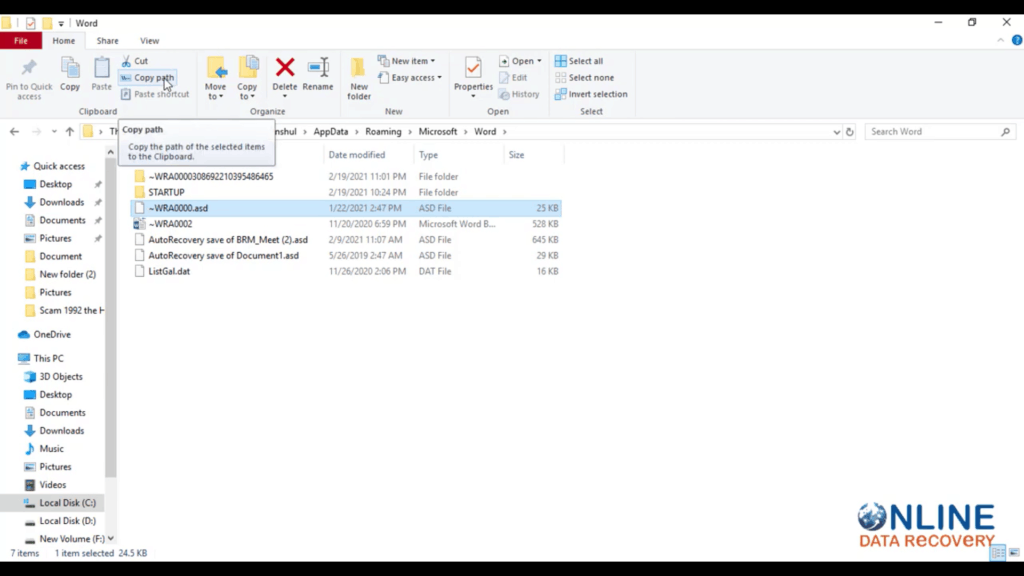
Task: Click Select all
Action: pos(579,61)
